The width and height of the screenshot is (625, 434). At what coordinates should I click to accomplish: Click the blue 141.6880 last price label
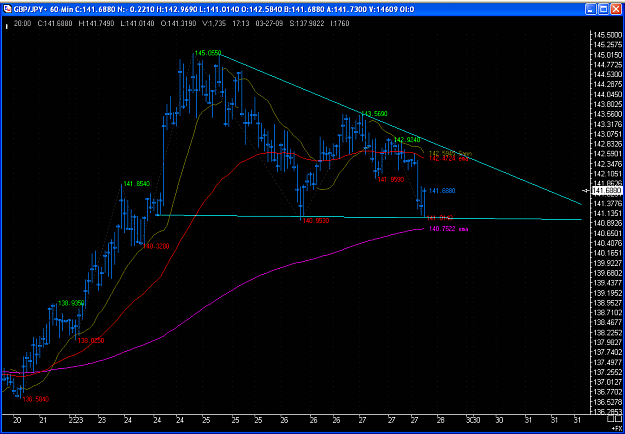click(442, 191)
